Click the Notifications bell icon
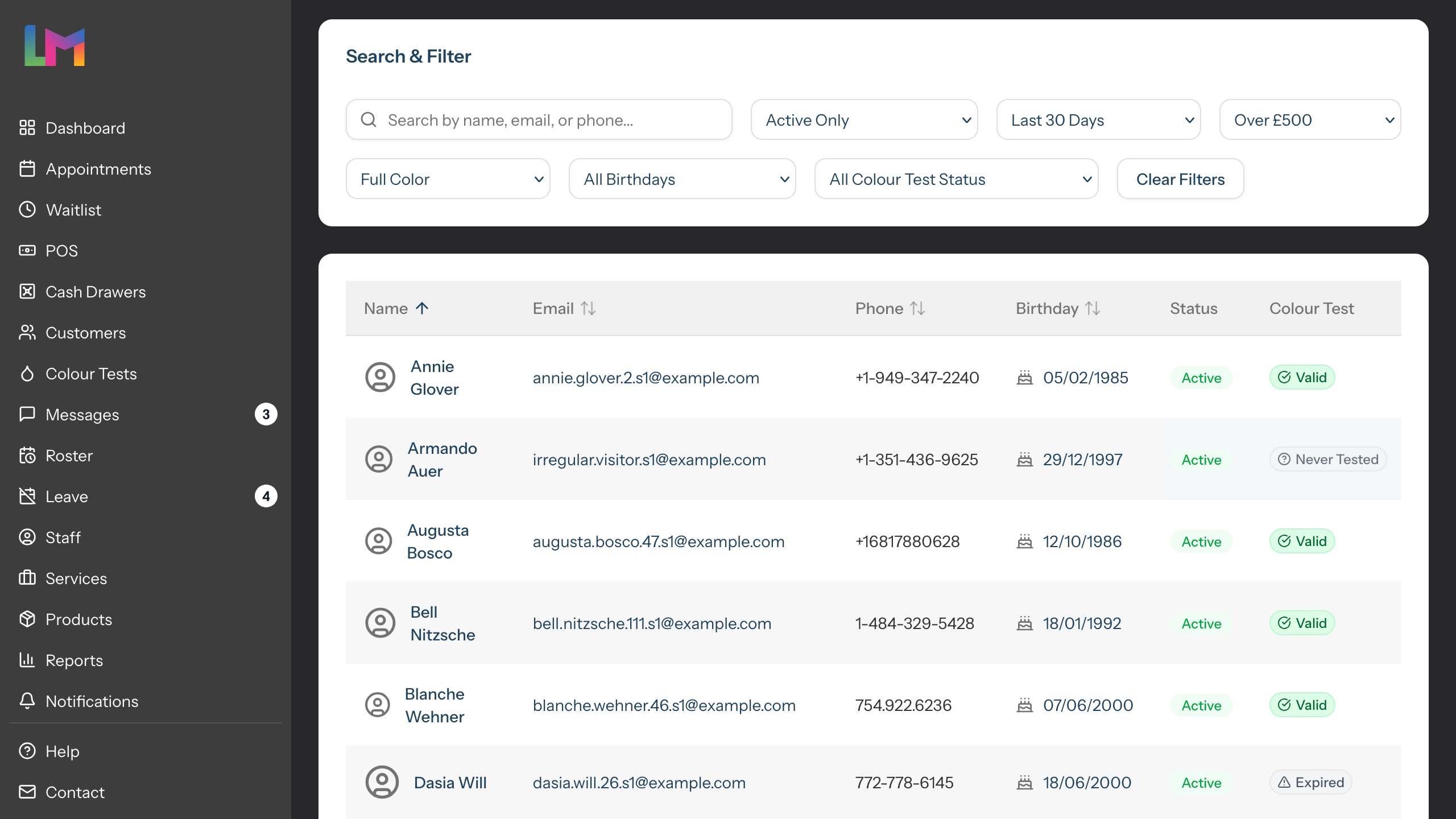This screenshot has height=819, width=1456. click(27, 701)
